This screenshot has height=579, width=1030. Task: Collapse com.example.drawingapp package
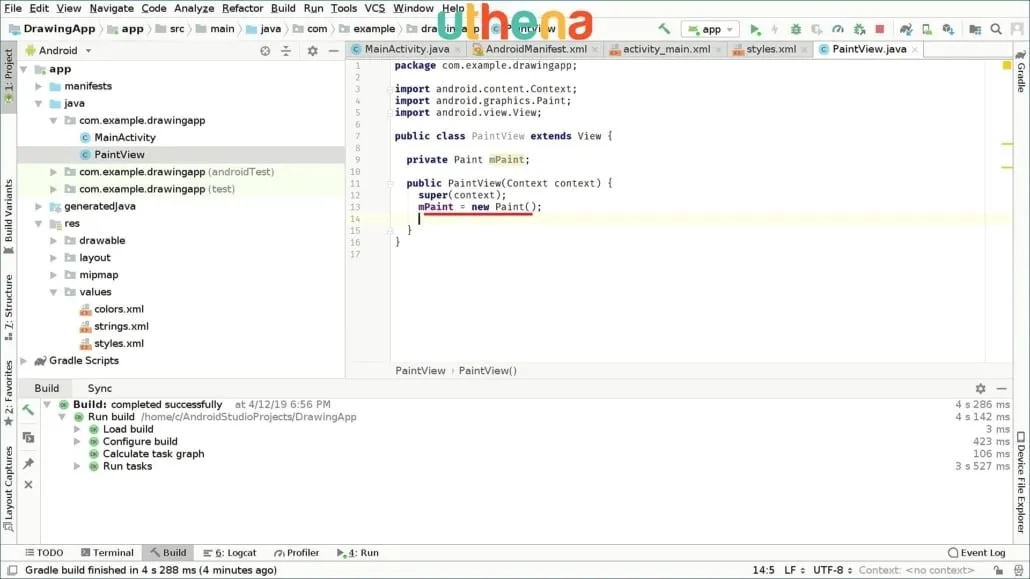point(54,120)
